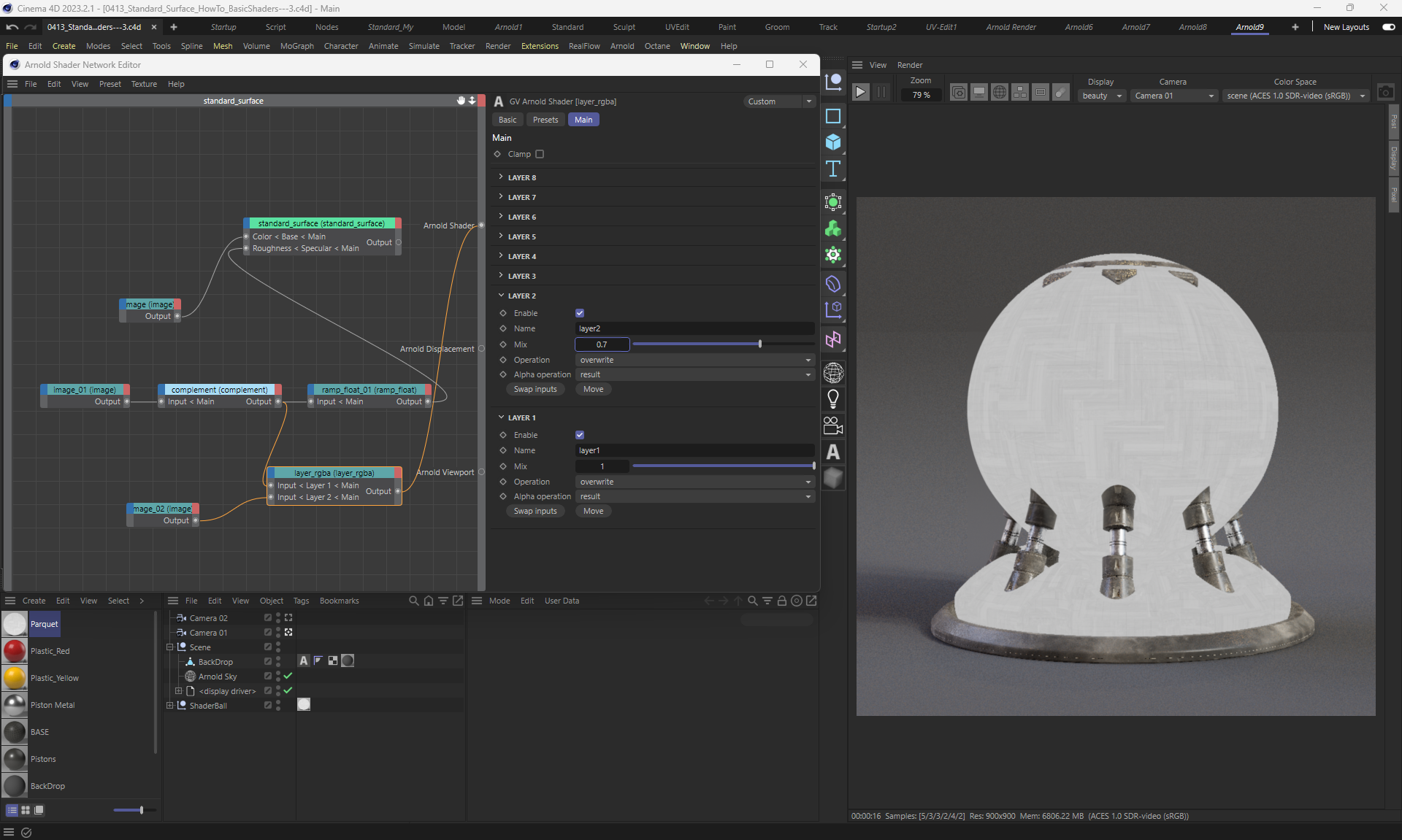
Task: Open the Texture menu in shader editor
Action: 144,84
